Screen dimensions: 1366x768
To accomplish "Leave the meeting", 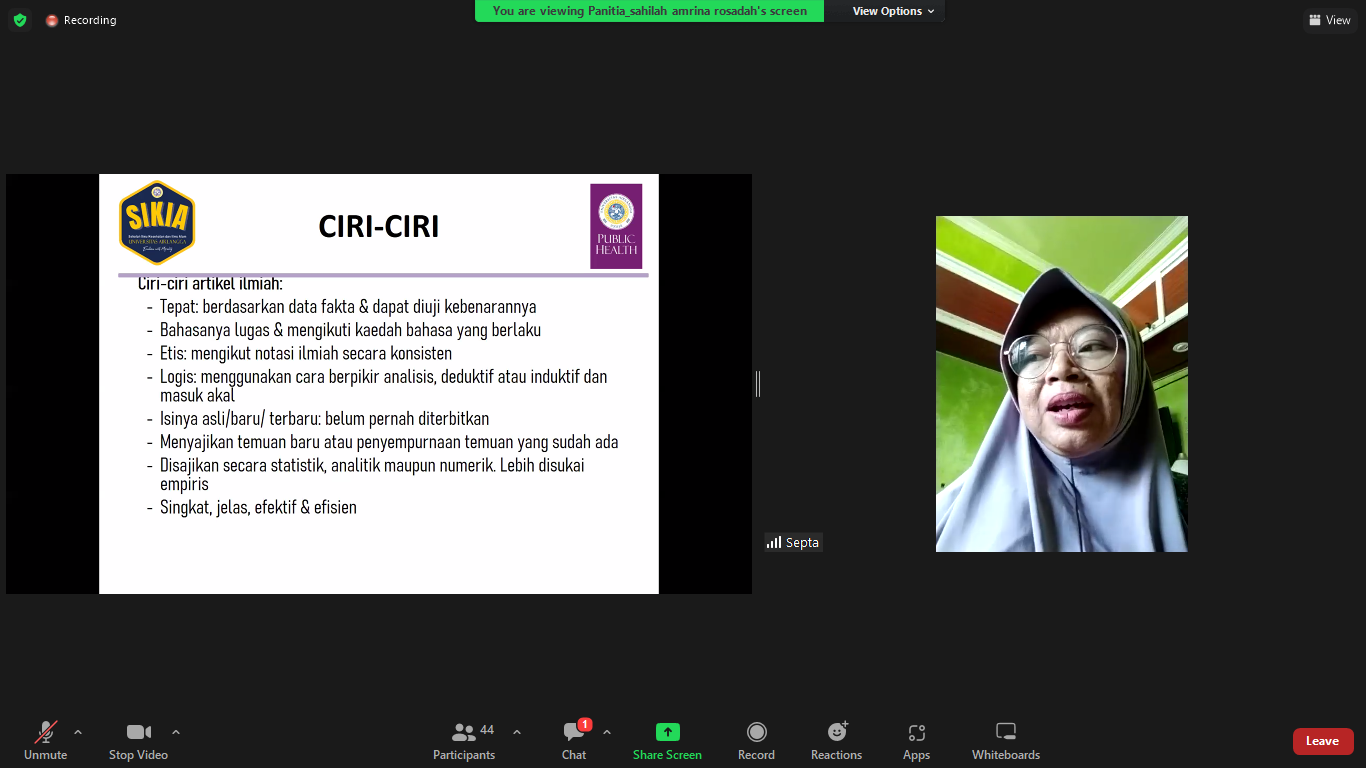I will pos(1322,741).
